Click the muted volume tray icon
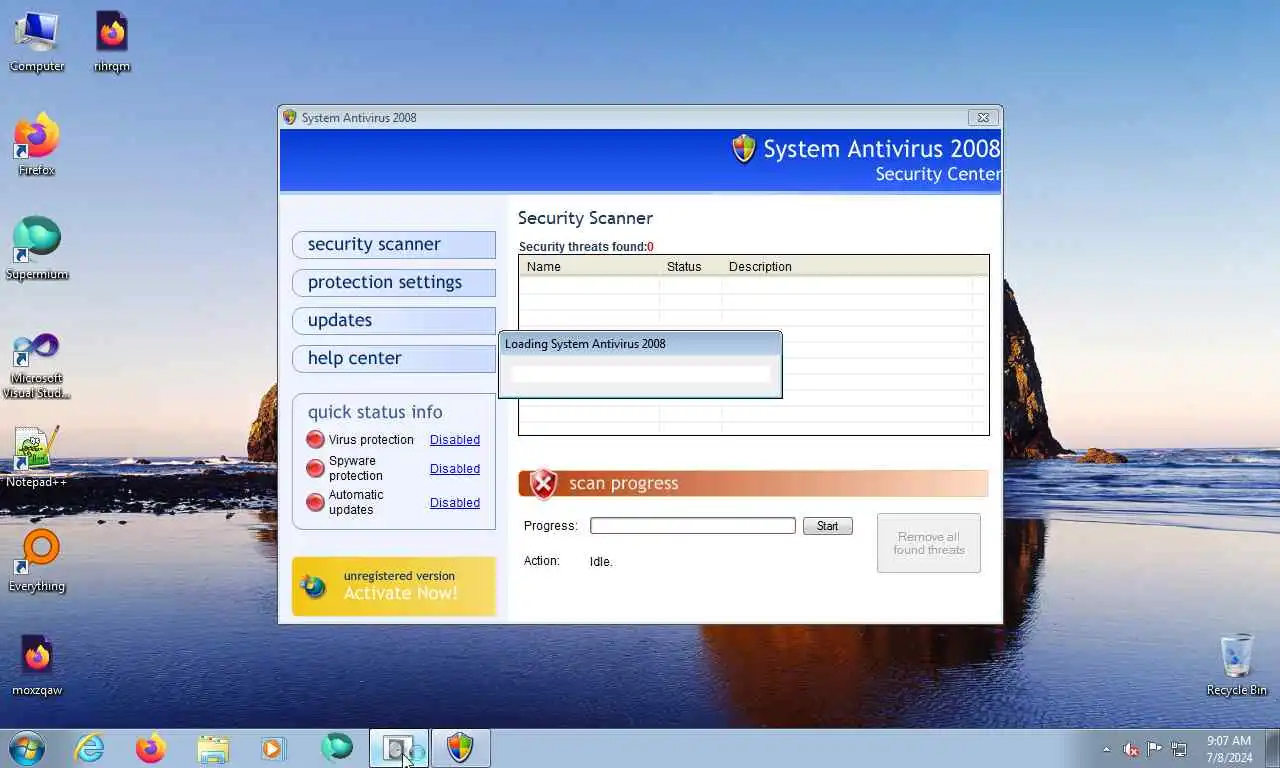This screenshot has height=768, width=1280. [x=1131, y=749]
